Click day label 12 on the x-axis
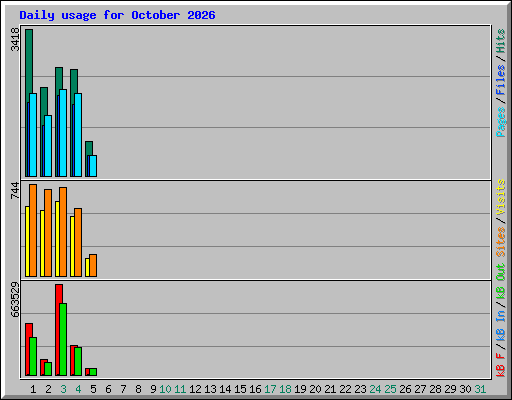This screenshot has height=400, width=512. click(x=195, y=389)
